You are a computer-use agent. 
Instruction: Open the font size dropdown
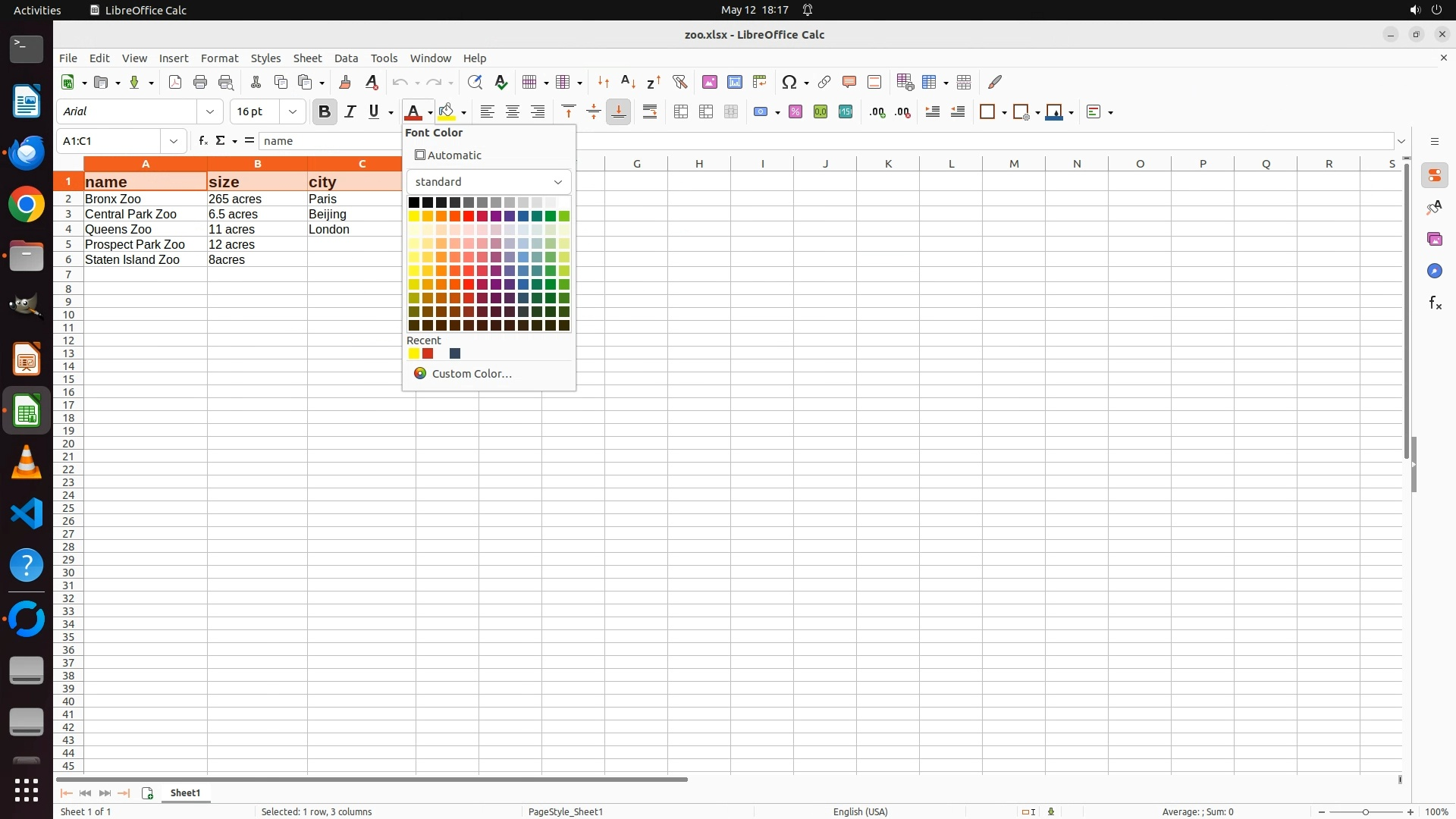coord(293,112)
